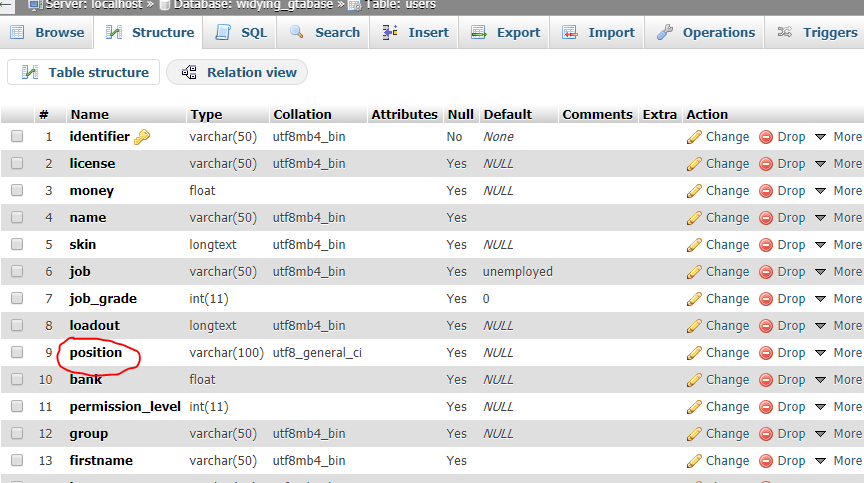Open the Export tab
Image resolution: width=864 pixels, height=483 pixels.
tap(506, 32)
